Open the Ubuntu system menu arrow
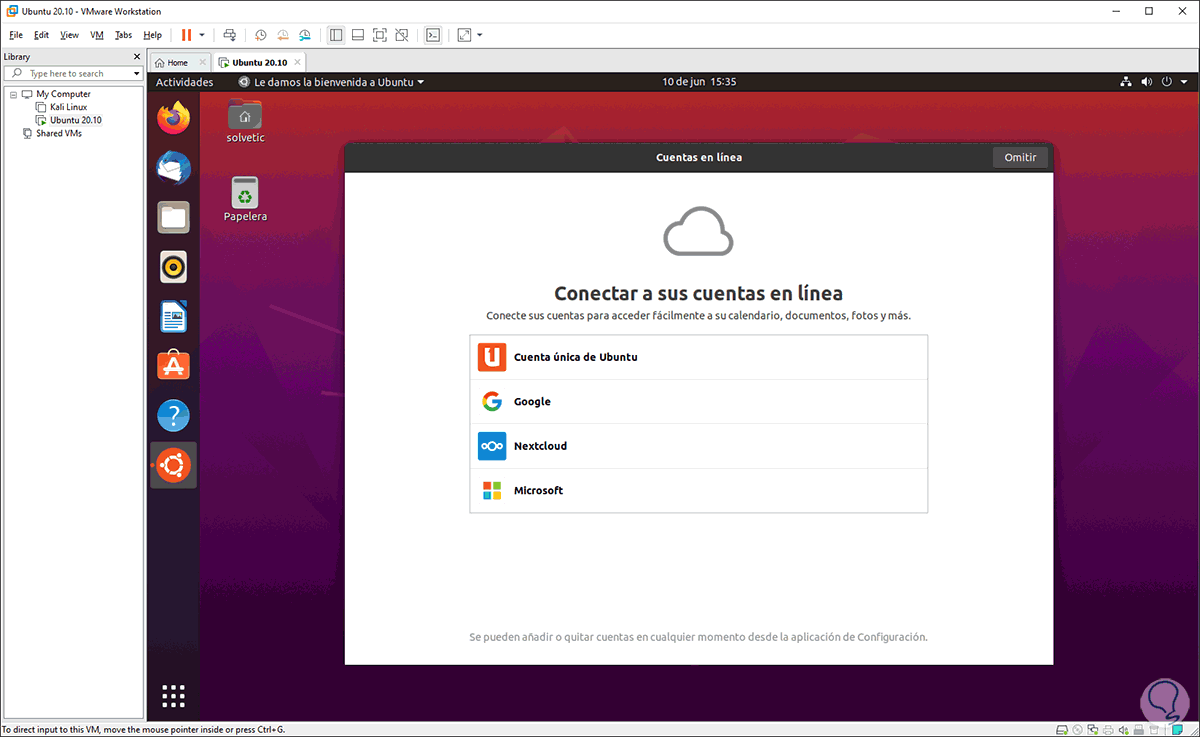 pyautogui.click(x=1182, y=82)
